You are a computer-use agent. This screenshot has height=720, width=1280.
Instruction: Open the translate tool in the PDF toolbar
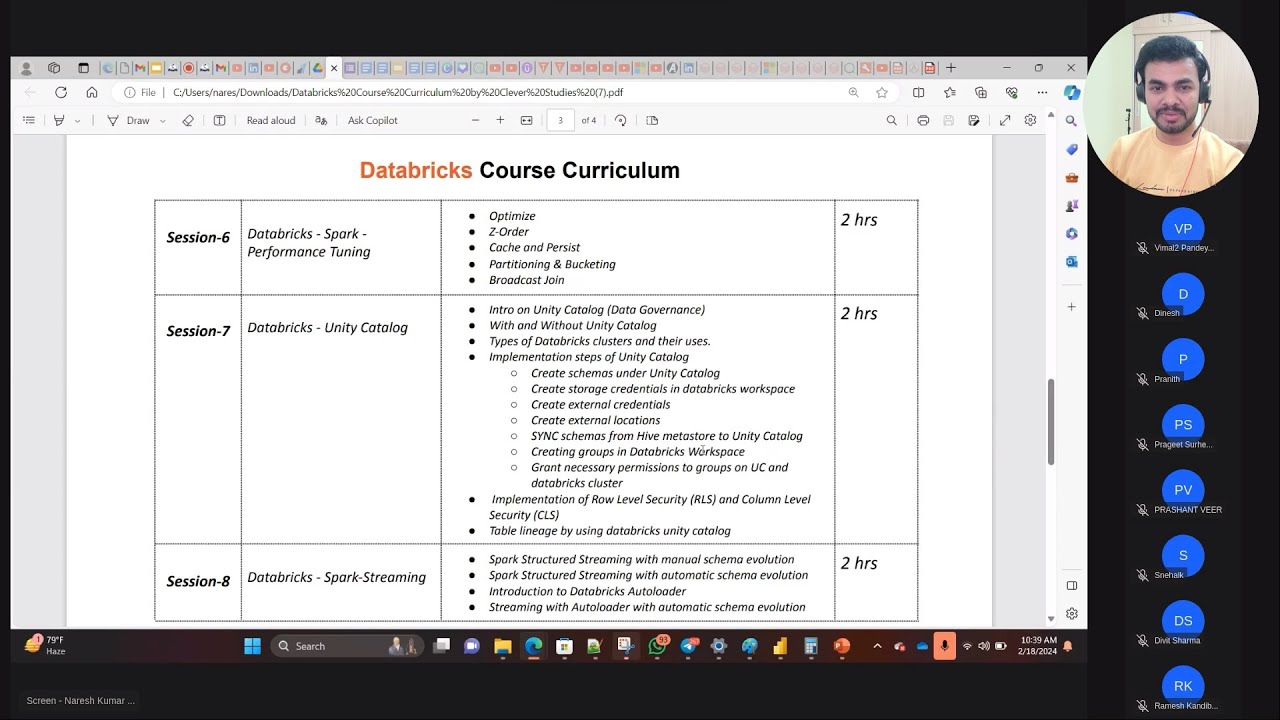coord(321,120)
